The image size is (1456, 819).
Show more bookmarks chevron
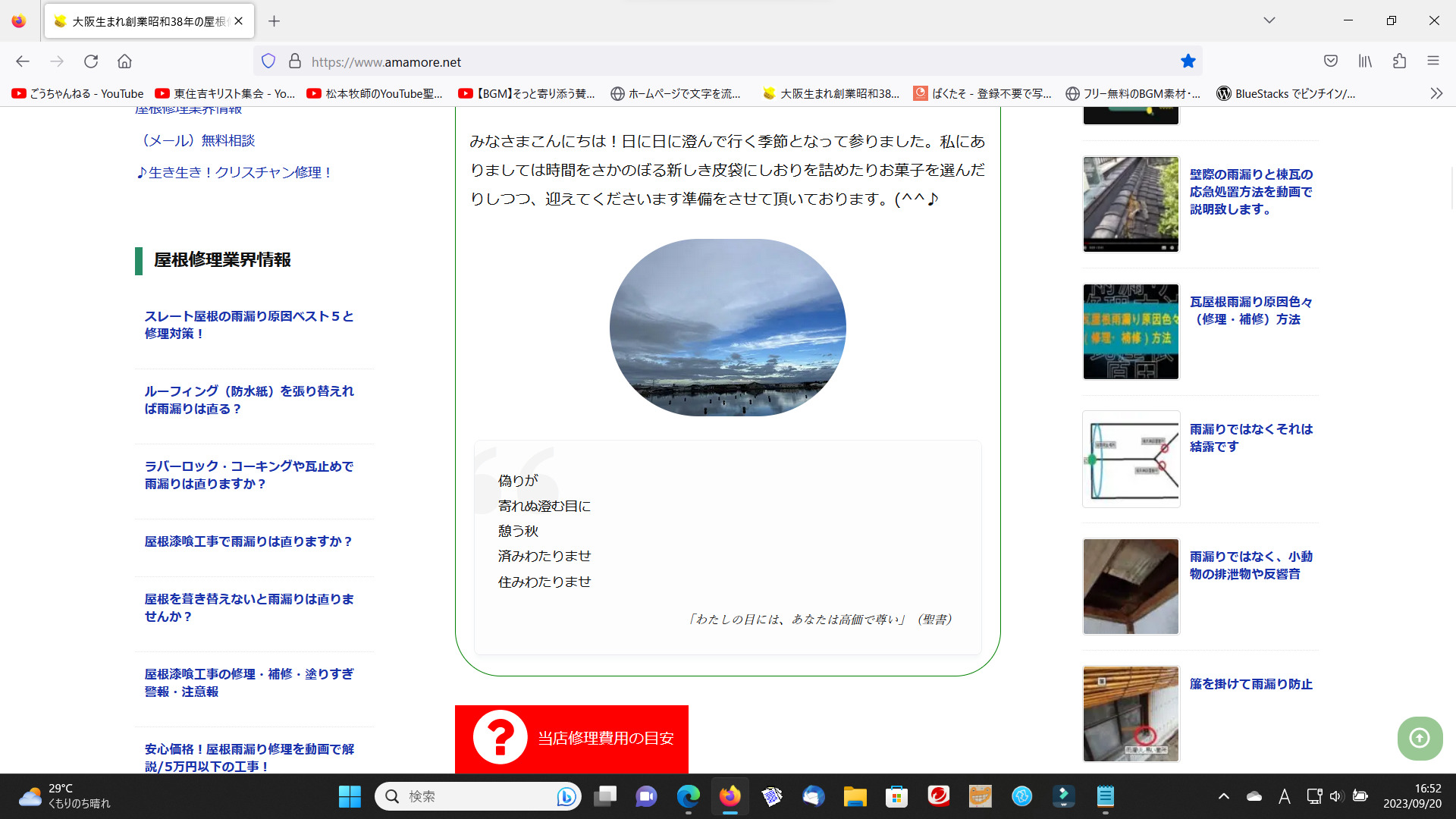tap(1436, 93)
